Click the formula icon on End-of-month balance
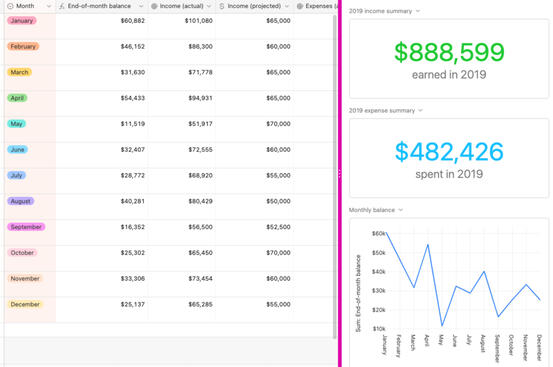553x367 pixels. pyautogui.click(x=62, y=6)
